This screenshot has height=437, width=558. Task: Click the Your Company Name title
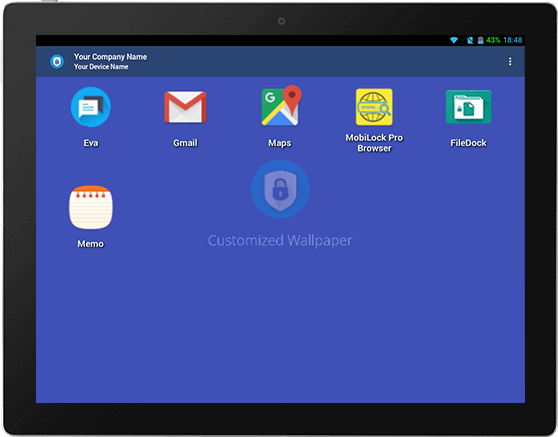pos(110,57)
